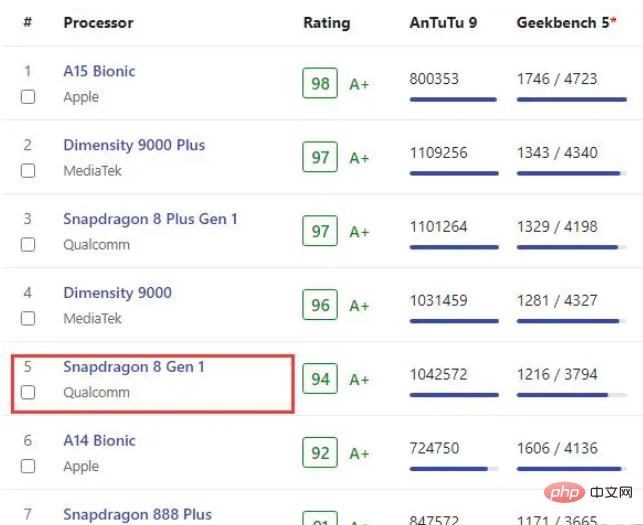643x525 pixels.
Task: Select the Snapdragon 8 Plus Gen 1 checkbox
Action: [x=28, y=245]
